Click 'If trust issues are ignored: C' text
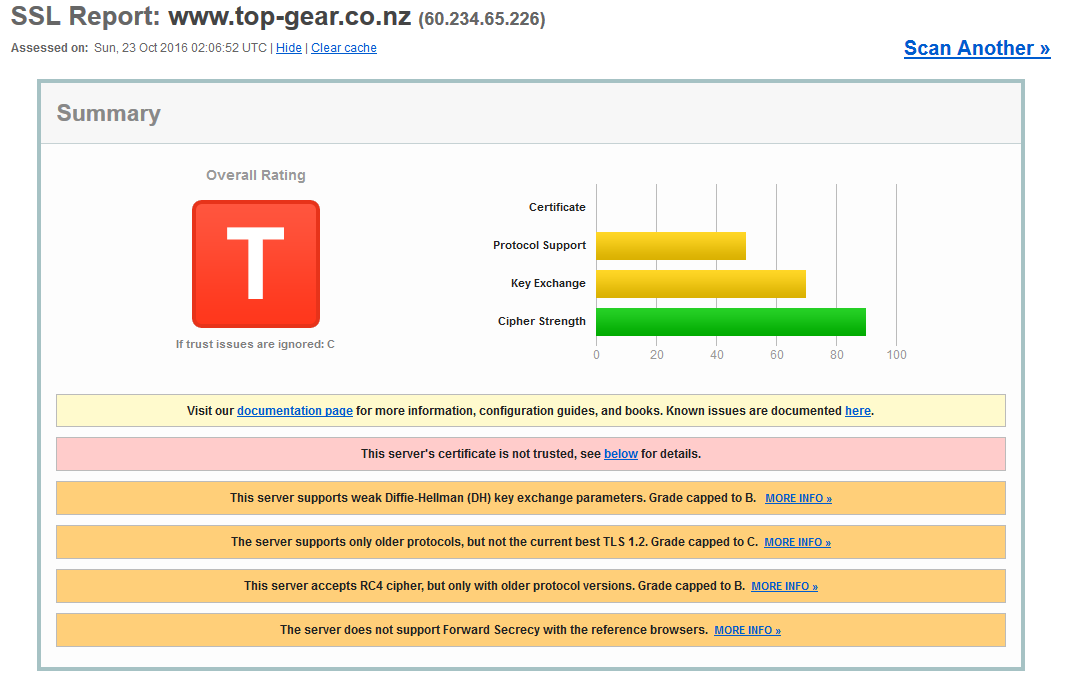1068x681 pixels. click(255, 344)
